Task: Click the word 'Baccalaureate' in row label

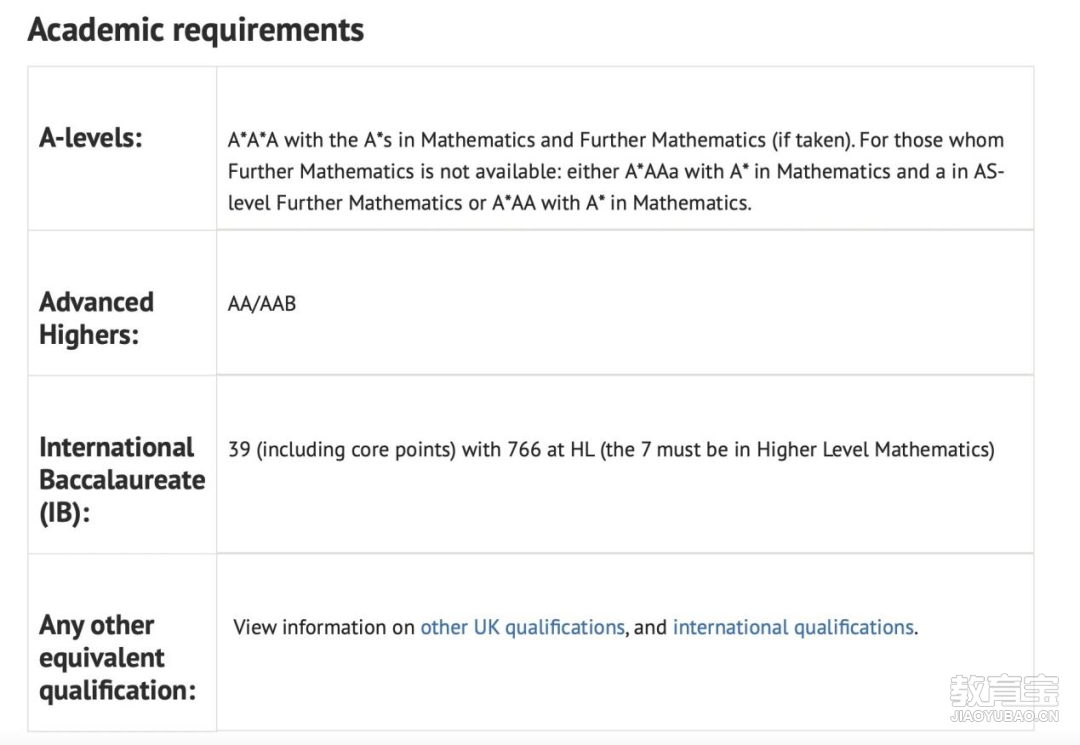Action: tap(122, 480)
